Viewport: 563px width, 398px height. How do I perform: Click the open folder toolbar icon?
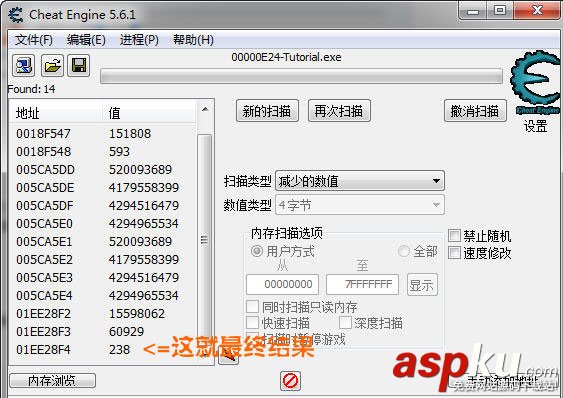click(x=52, y=66)
